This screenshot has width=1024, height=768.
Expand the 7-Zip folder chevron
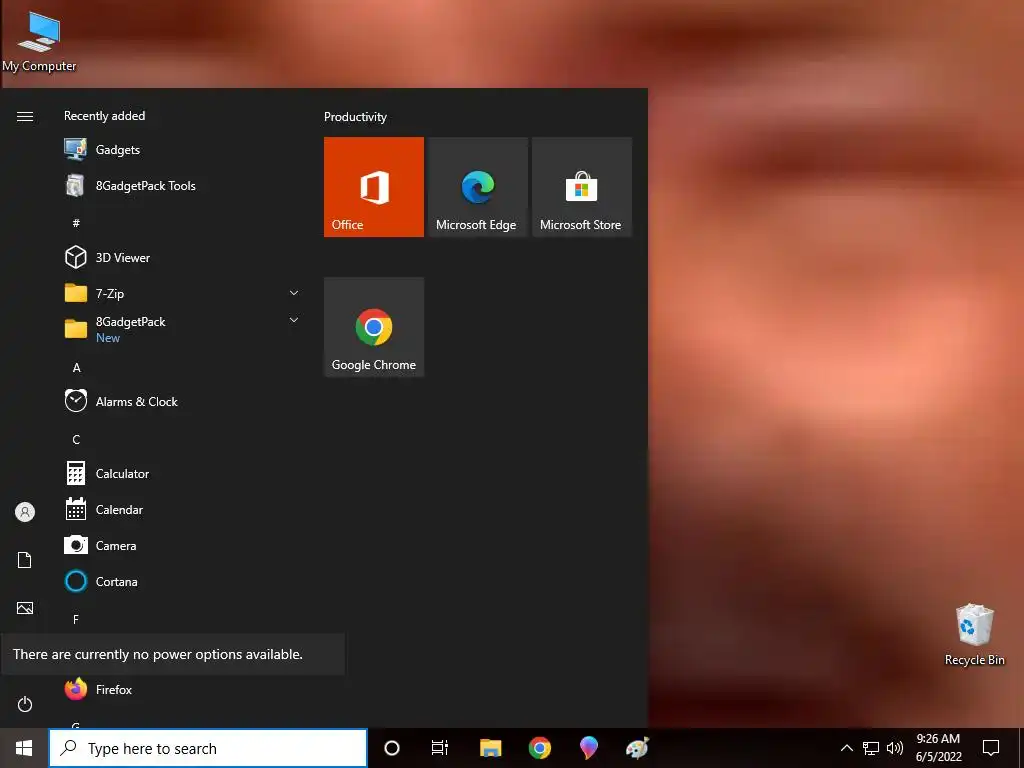click(x=294, y=293)
